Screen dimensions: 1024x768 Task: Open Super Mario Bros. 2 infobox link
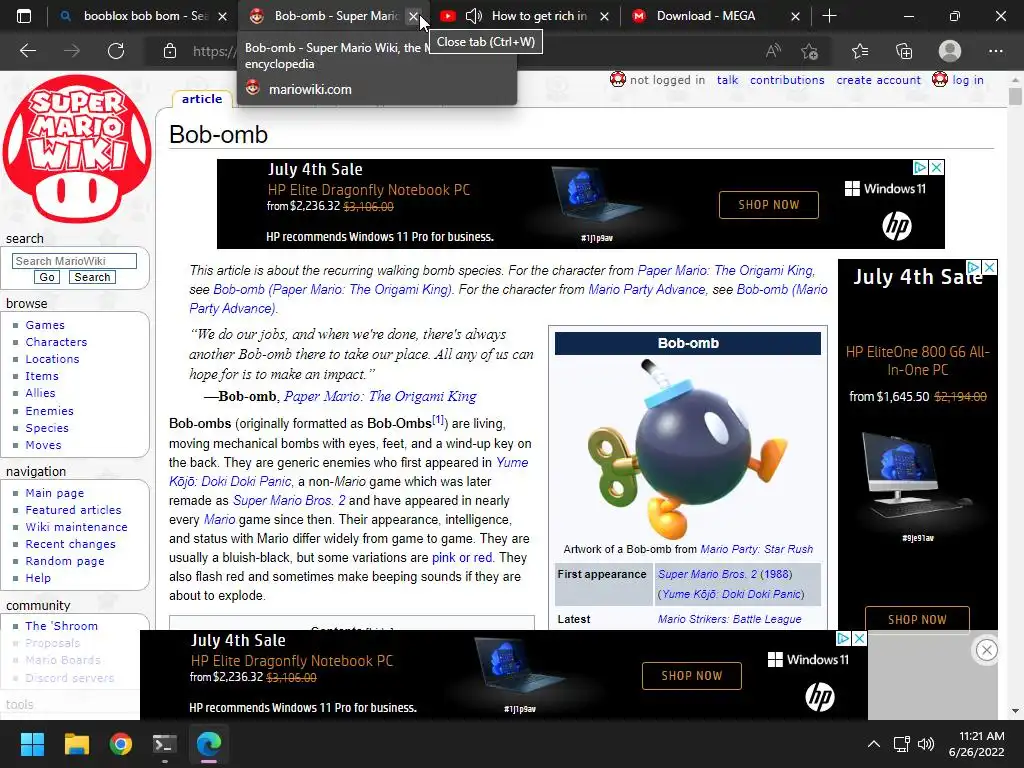click(x=707, y=574)
